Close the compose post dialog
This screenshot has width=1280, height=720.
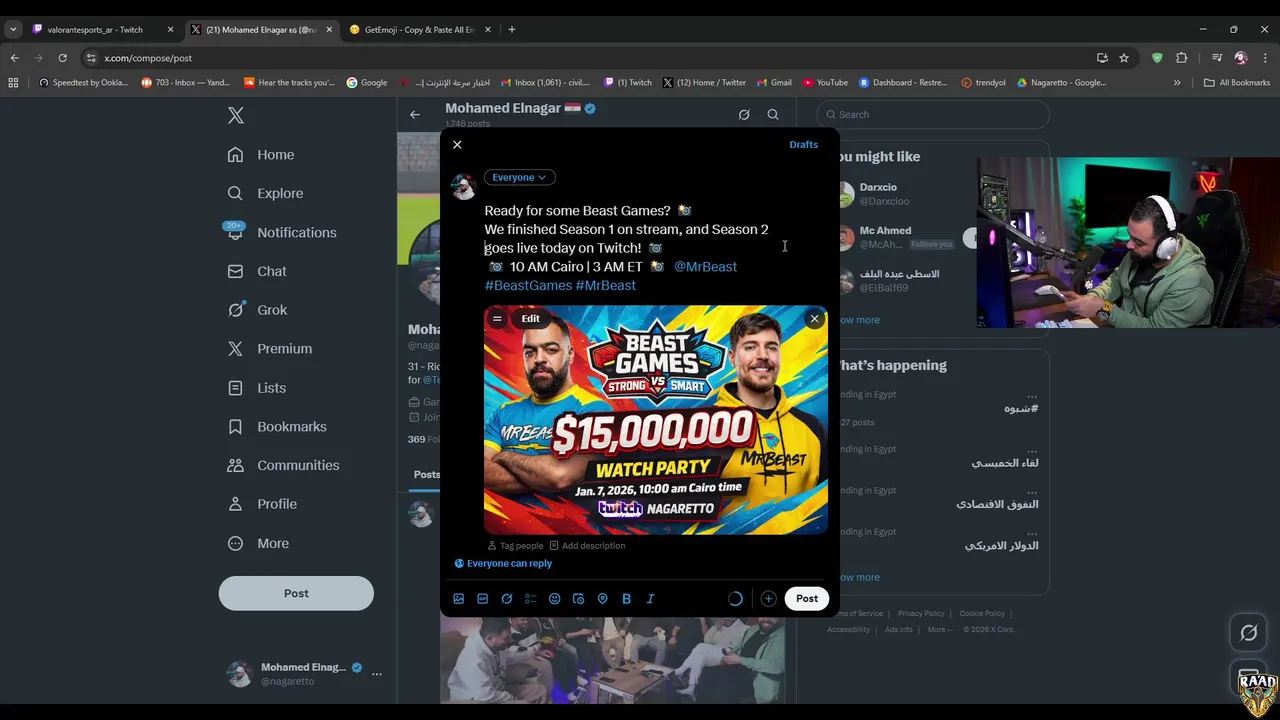tap(457, 145)
